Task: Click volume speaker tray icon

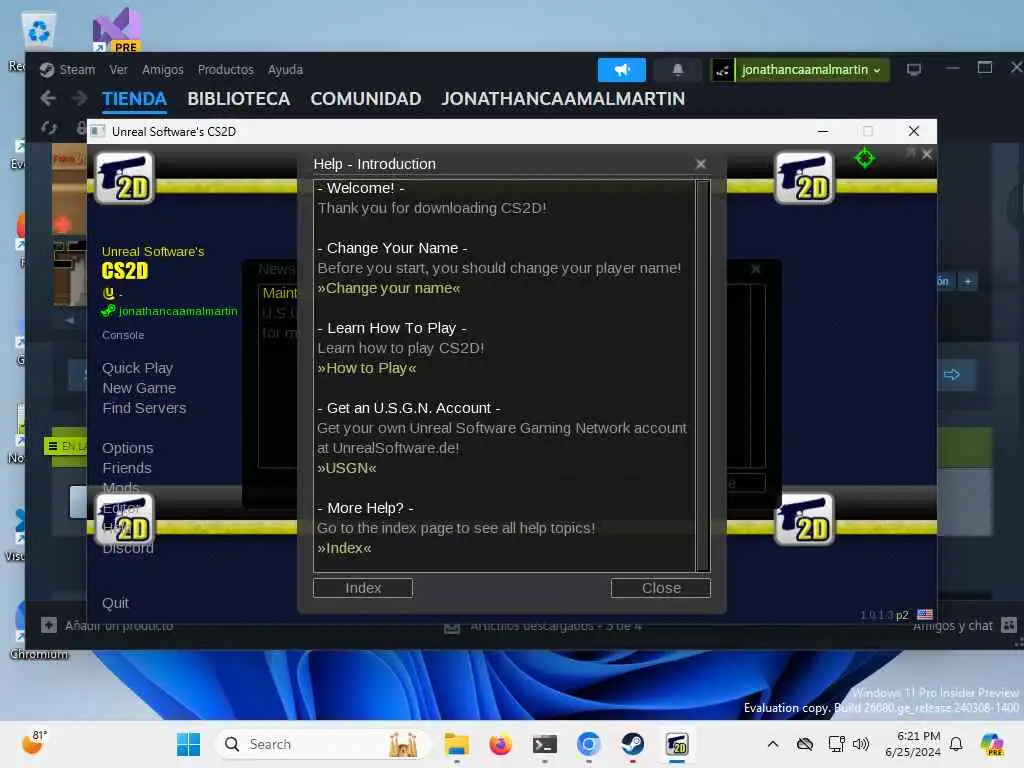Action: coord(861,744)
